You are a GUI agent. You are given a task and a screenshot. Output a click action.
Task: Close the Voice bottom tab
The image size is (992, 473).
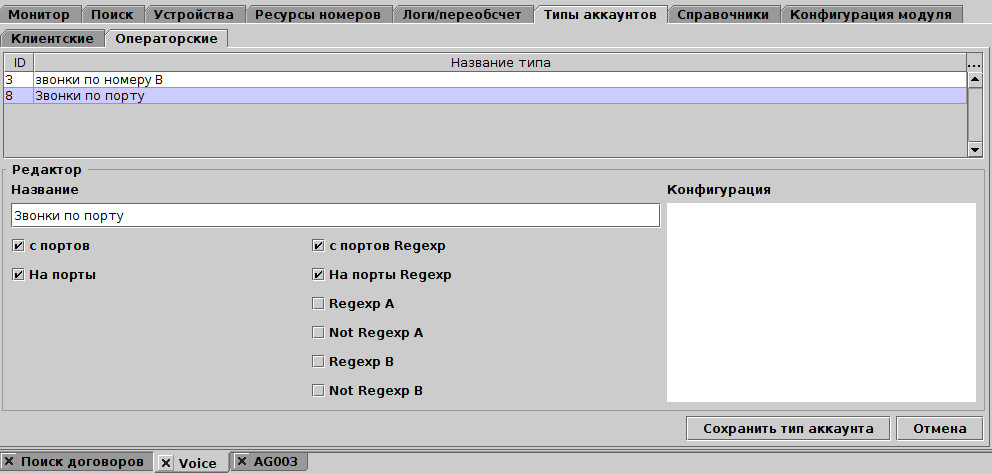tap(166, 462)
